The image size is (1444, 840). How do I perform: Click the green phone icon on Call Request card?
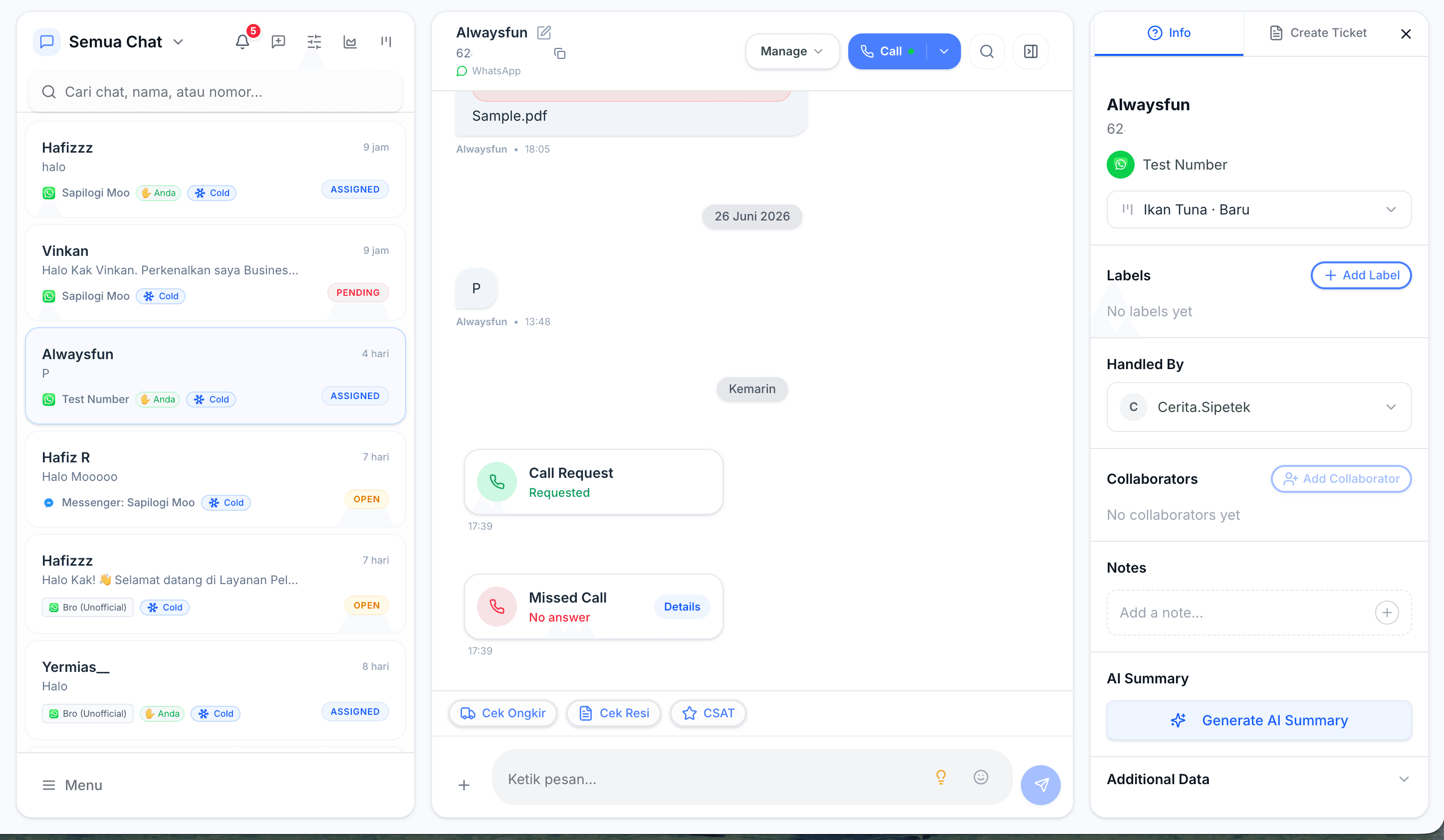pos(497,482)
